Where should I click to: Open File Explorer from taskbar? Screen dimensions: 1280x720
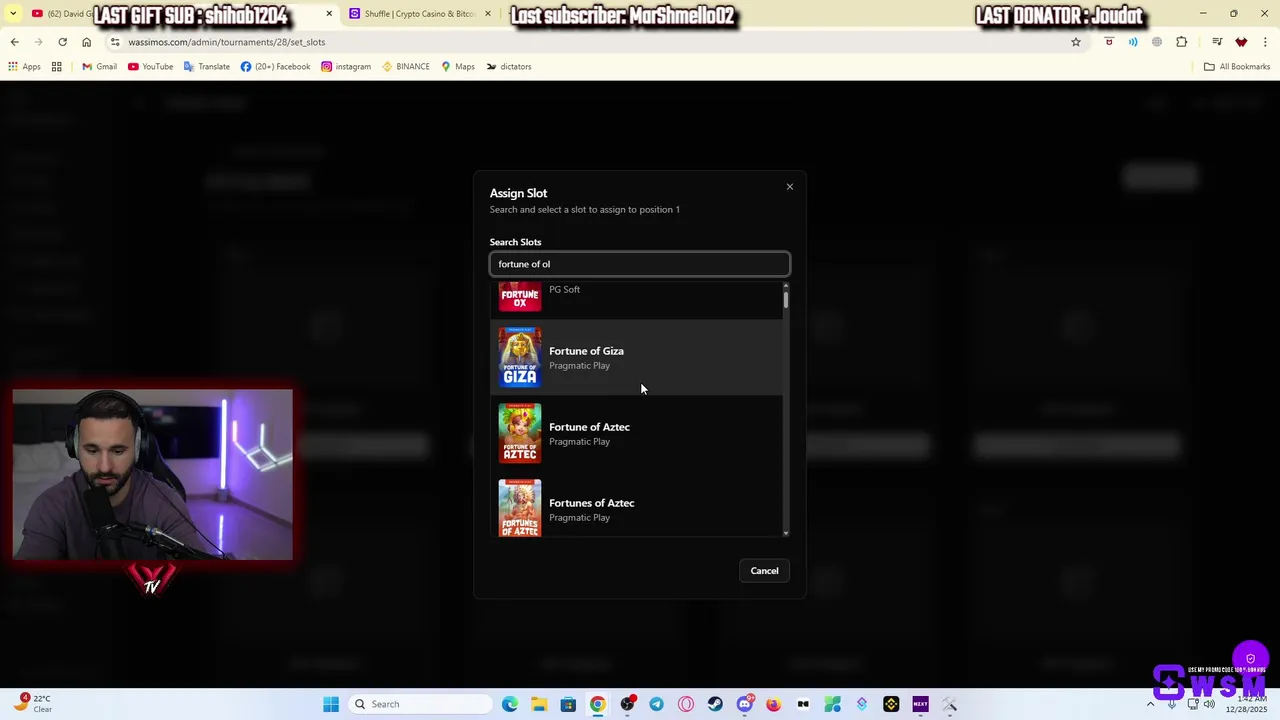click(539, 704)
